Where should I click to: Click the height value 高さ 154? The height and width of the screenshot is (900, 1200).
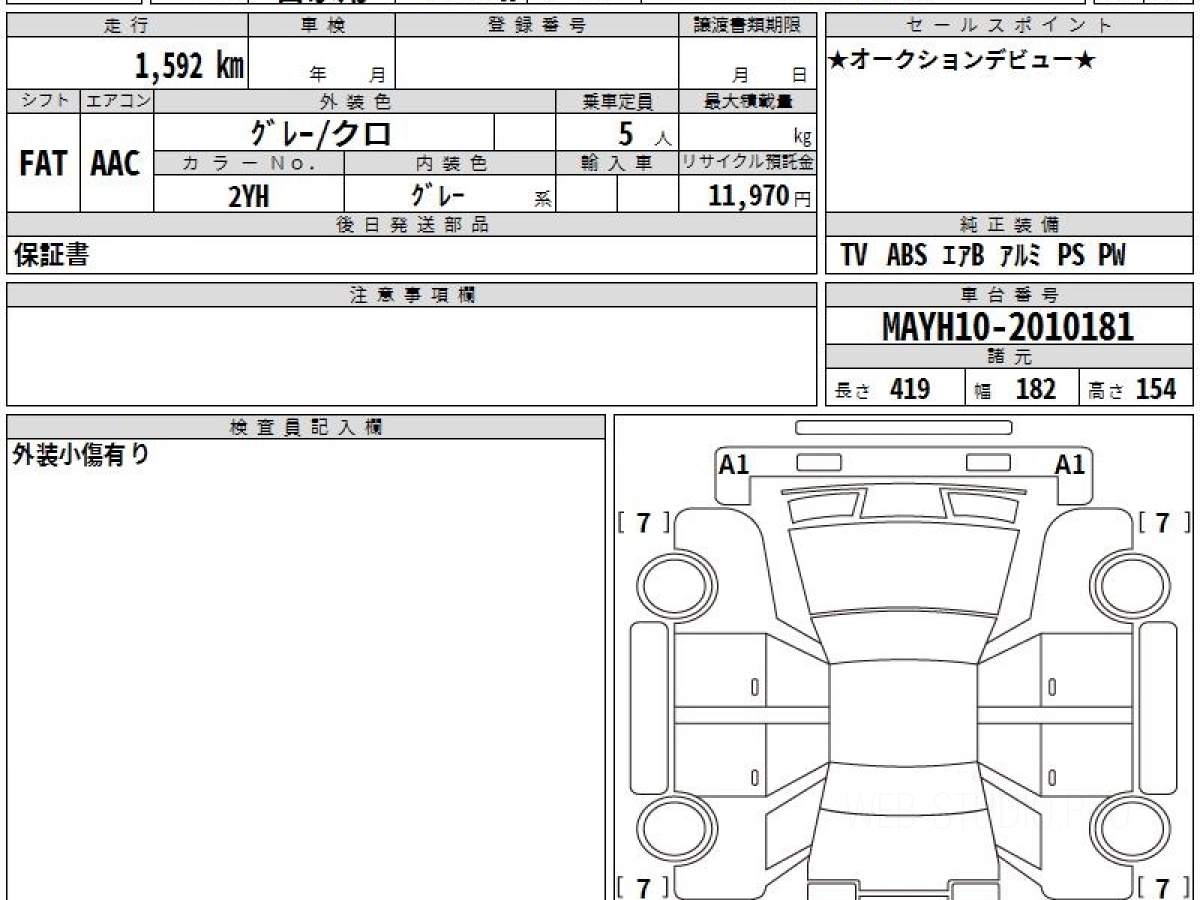(x=1133, y=389)
